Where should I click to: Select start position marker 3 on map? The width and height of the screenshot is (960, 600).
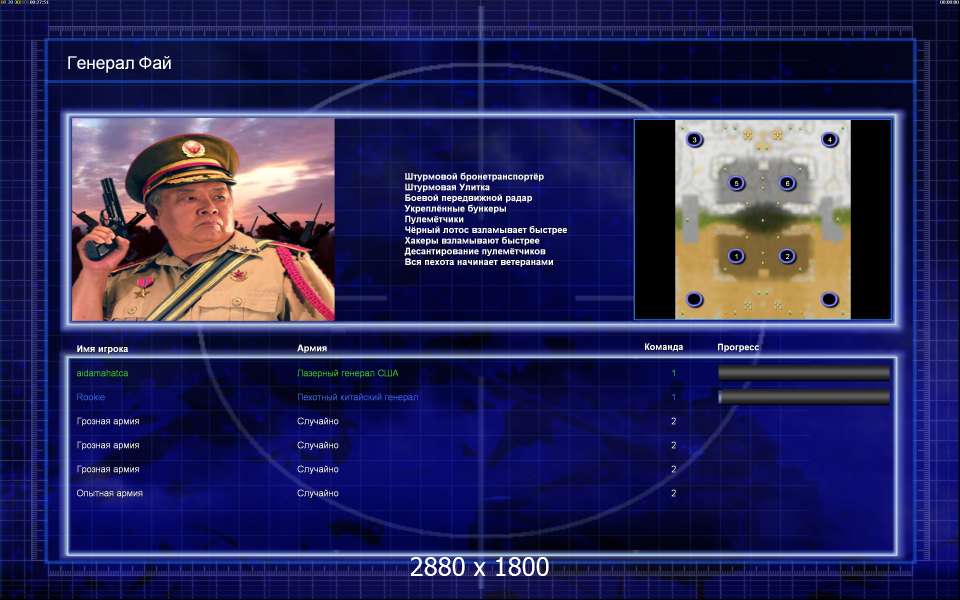pyautogui.click(x=694, y=140)
